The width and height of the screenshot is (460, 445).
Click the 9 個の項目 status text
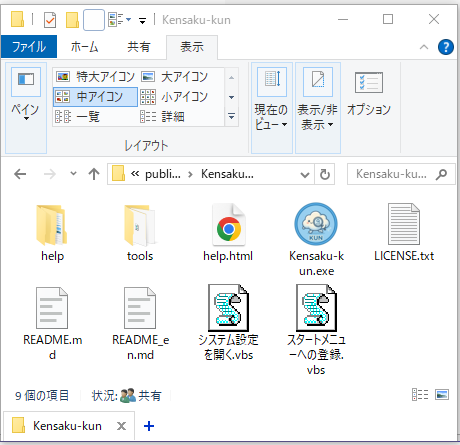[42, 395]
